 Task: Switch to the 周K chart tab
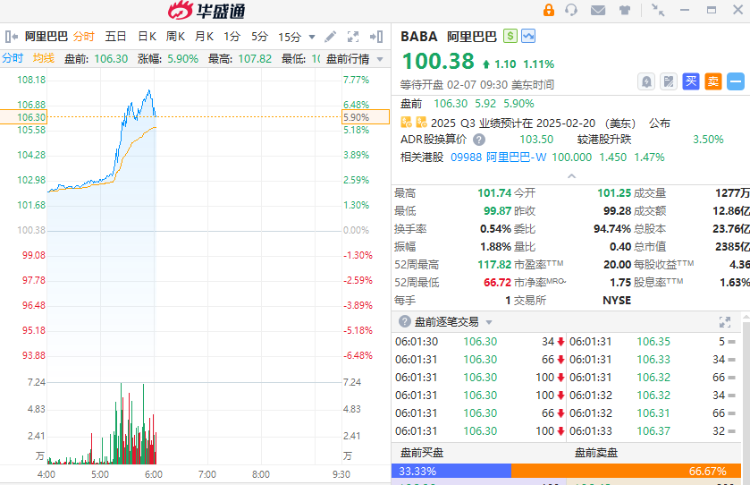175,36
